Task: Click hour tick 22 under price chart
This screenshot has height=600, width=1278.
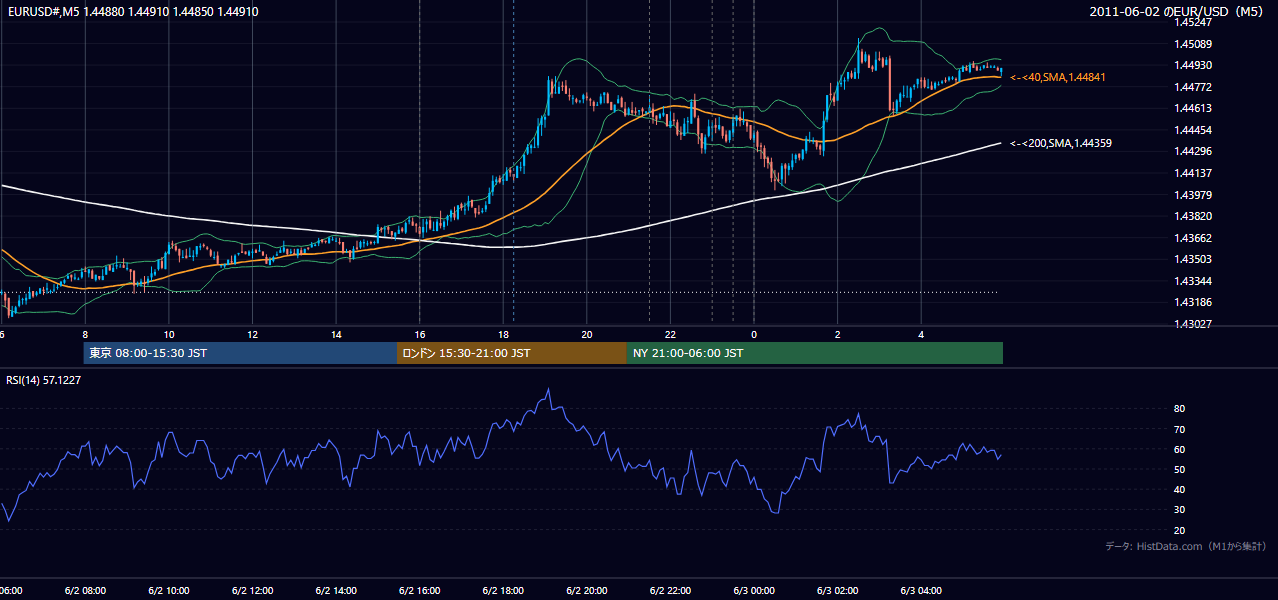Action: (670, 334)
